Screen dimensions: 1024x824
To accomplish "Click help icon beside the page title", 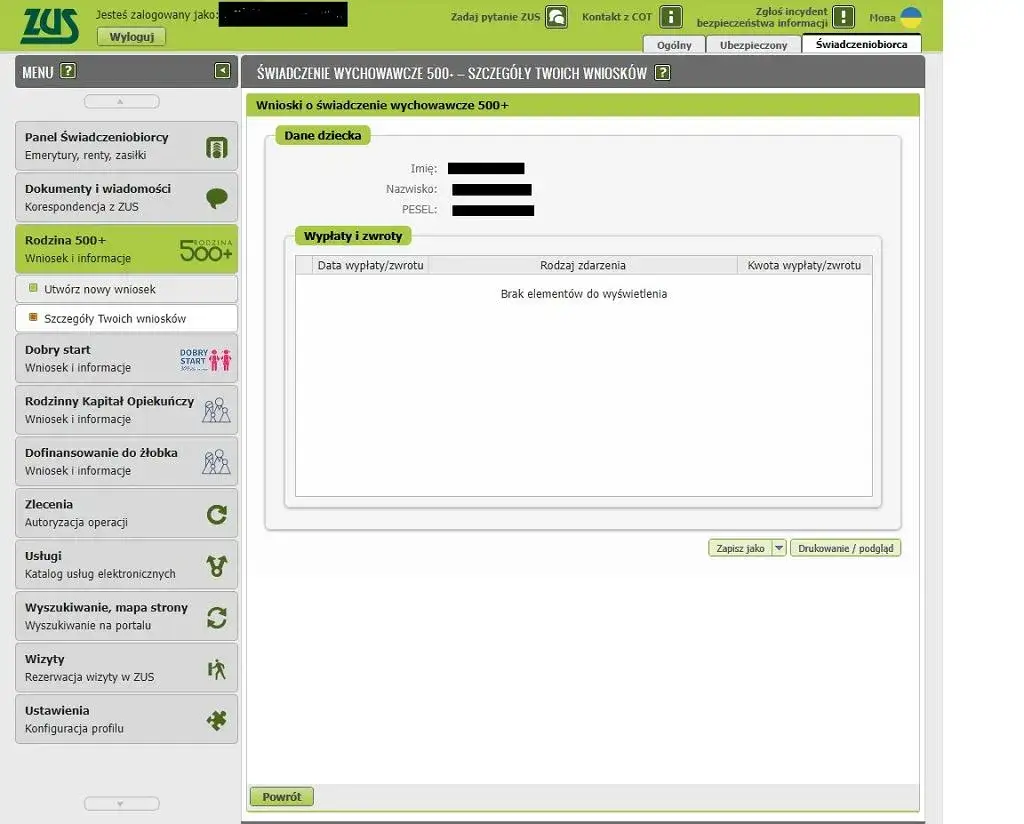I will tap(662, 72).
